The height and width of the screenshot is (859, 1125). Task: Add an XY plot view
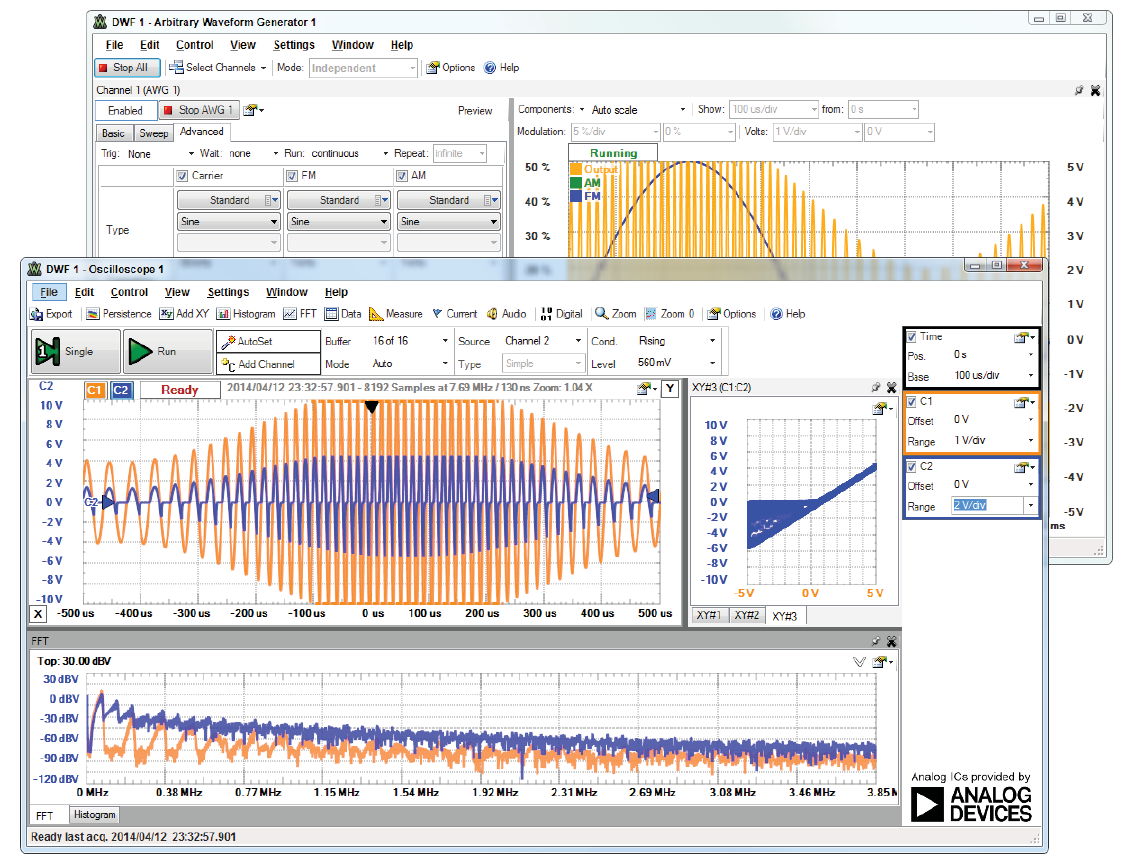click(x=184, y=314)
